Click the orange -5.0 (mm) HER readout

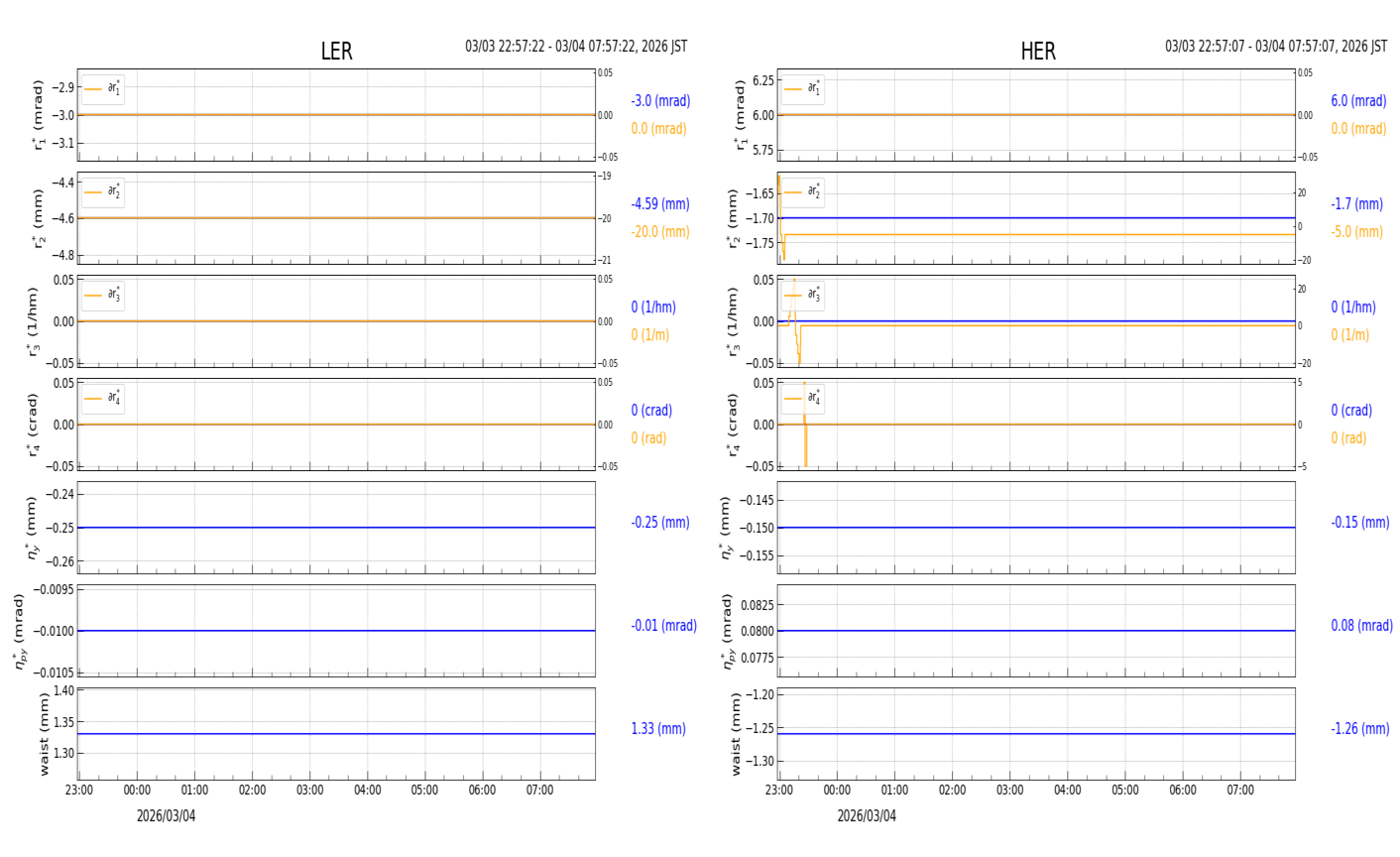1356,232
